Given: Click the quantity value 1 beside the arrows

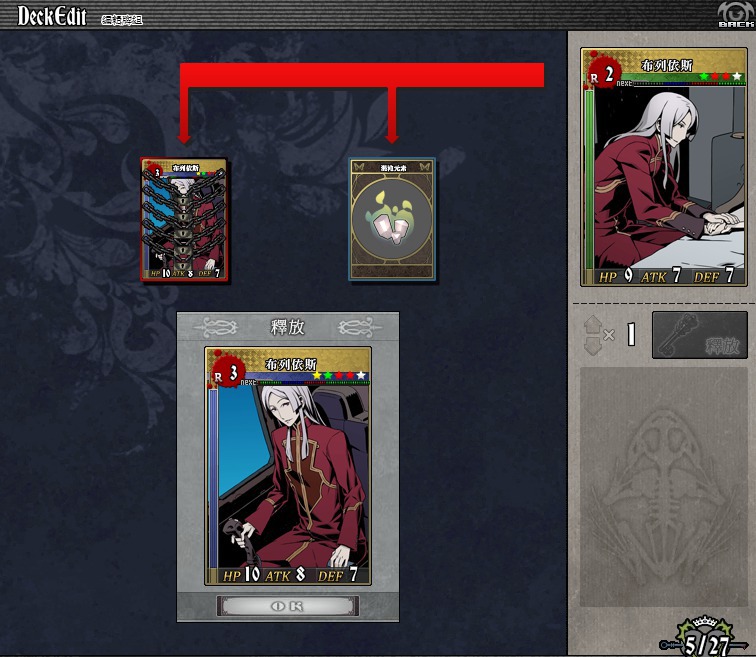Looking at the screenshot, I should (x=631, y=335).
